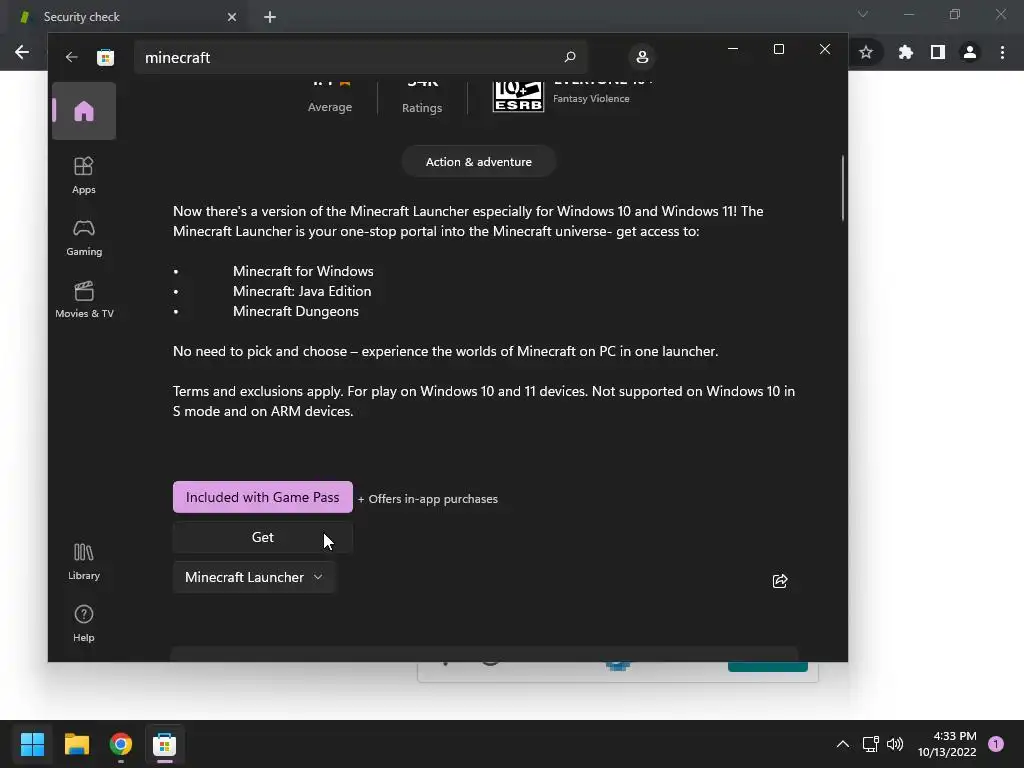Click the Store back arrow

pyautogui.click(x=71, y=57)
